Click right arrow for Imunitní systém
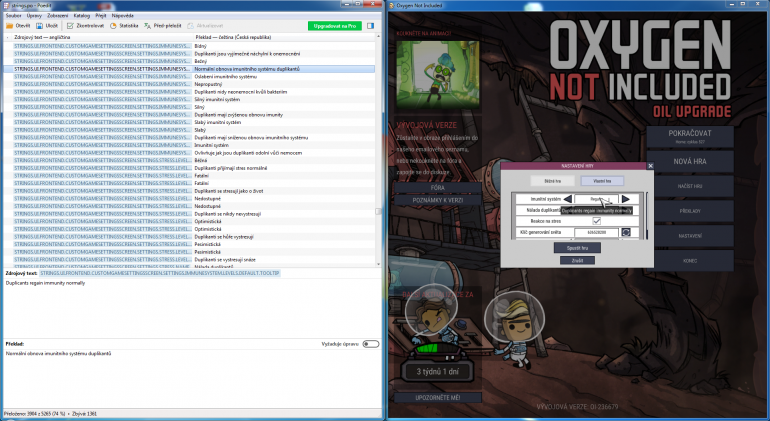Screen dimensions: 770x421 [625, 199]
